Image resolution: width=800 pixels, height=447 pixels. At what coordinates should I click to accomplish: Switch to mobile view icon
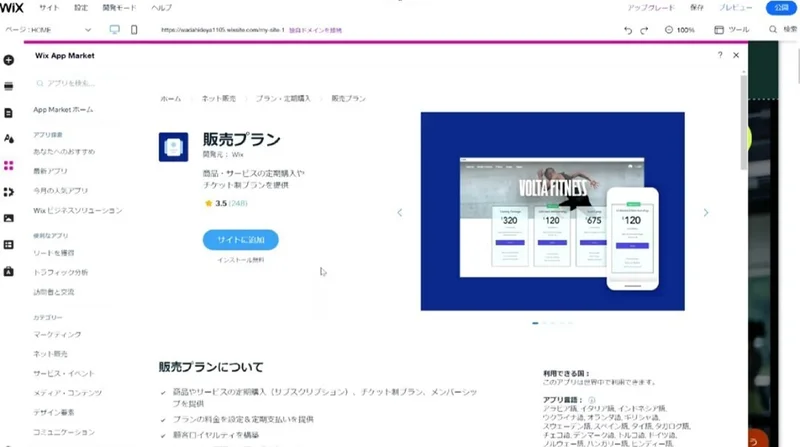[134, 30]
